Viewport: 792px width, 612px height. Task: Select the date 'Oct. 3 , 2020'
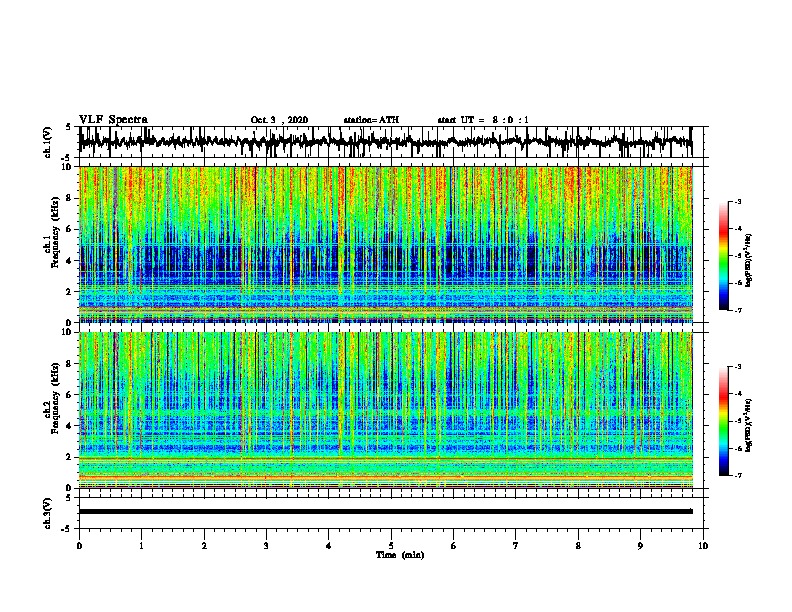pos(279,120)
